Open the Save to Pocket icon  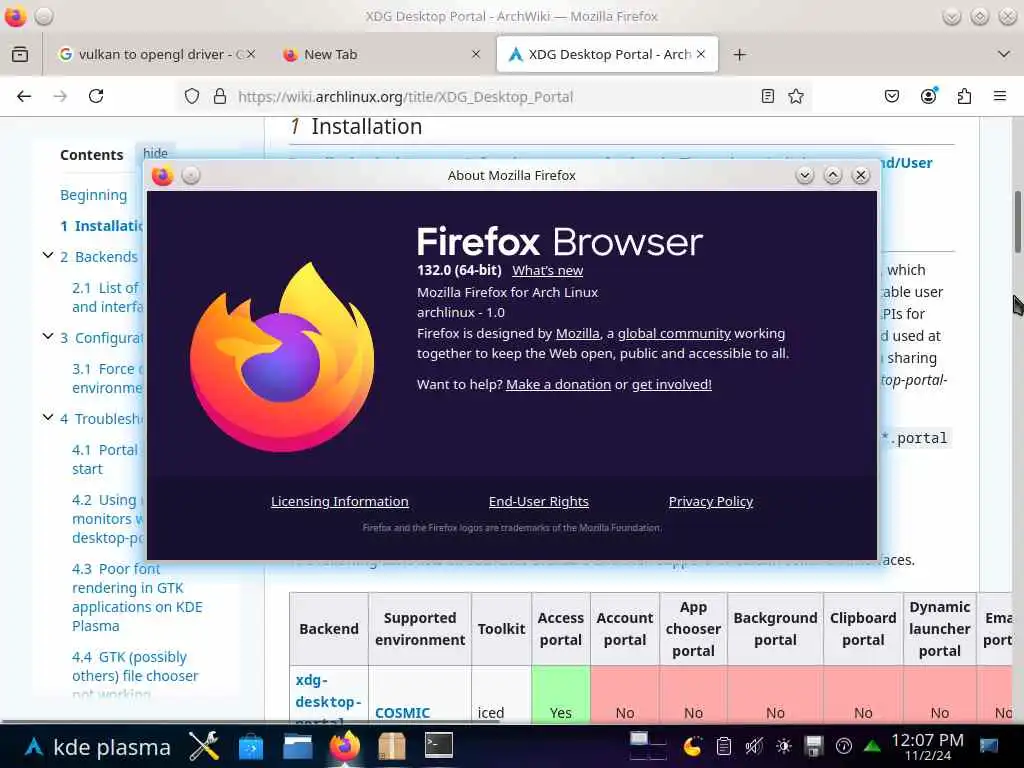click(x=891, y=97)
